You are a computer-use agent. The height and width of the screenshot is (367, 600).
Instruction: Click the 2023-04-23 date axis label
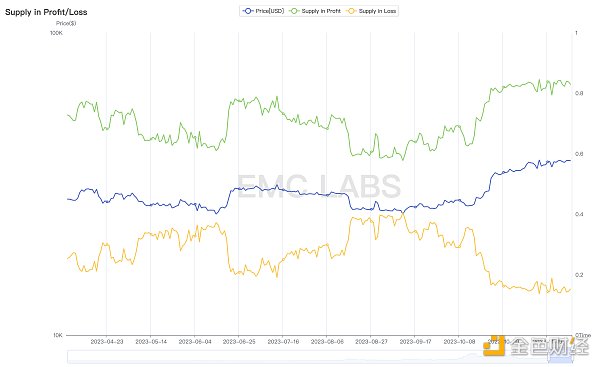point(107,341)
